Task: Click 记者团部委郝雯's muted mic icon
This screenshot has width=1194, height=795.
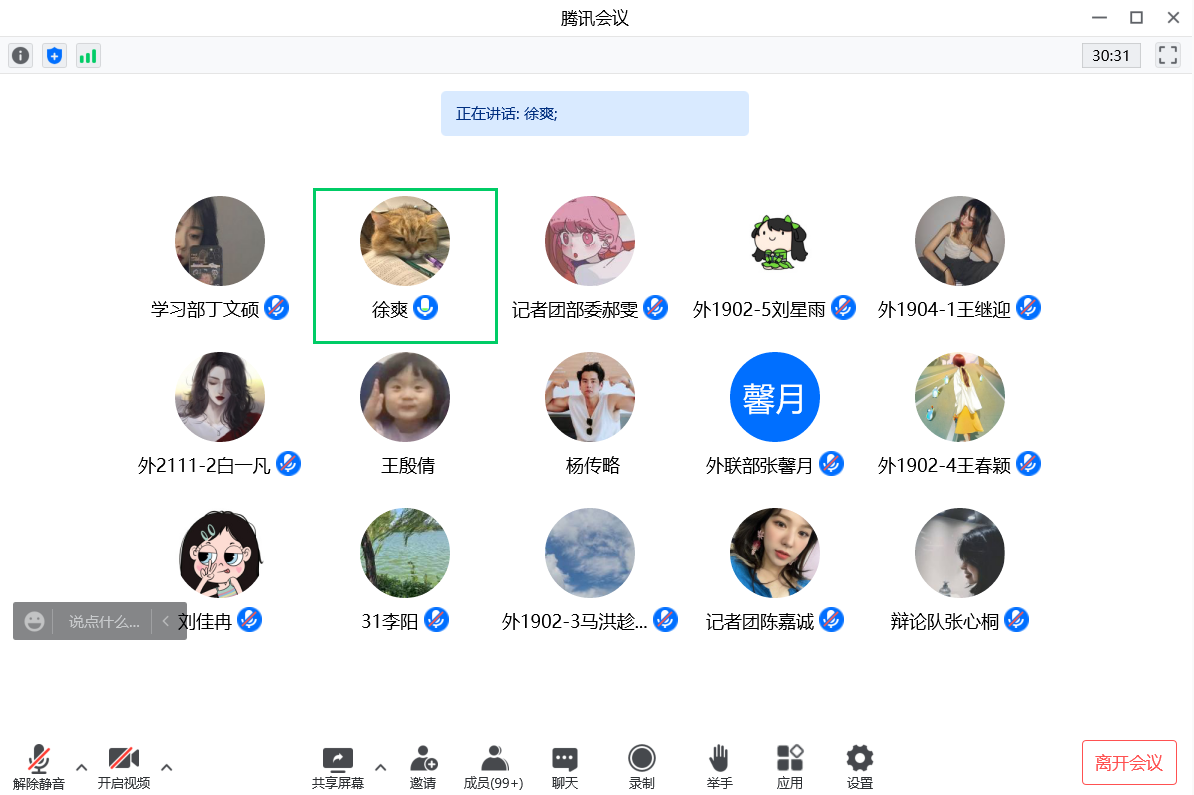Action: click(x=656, y=308)
